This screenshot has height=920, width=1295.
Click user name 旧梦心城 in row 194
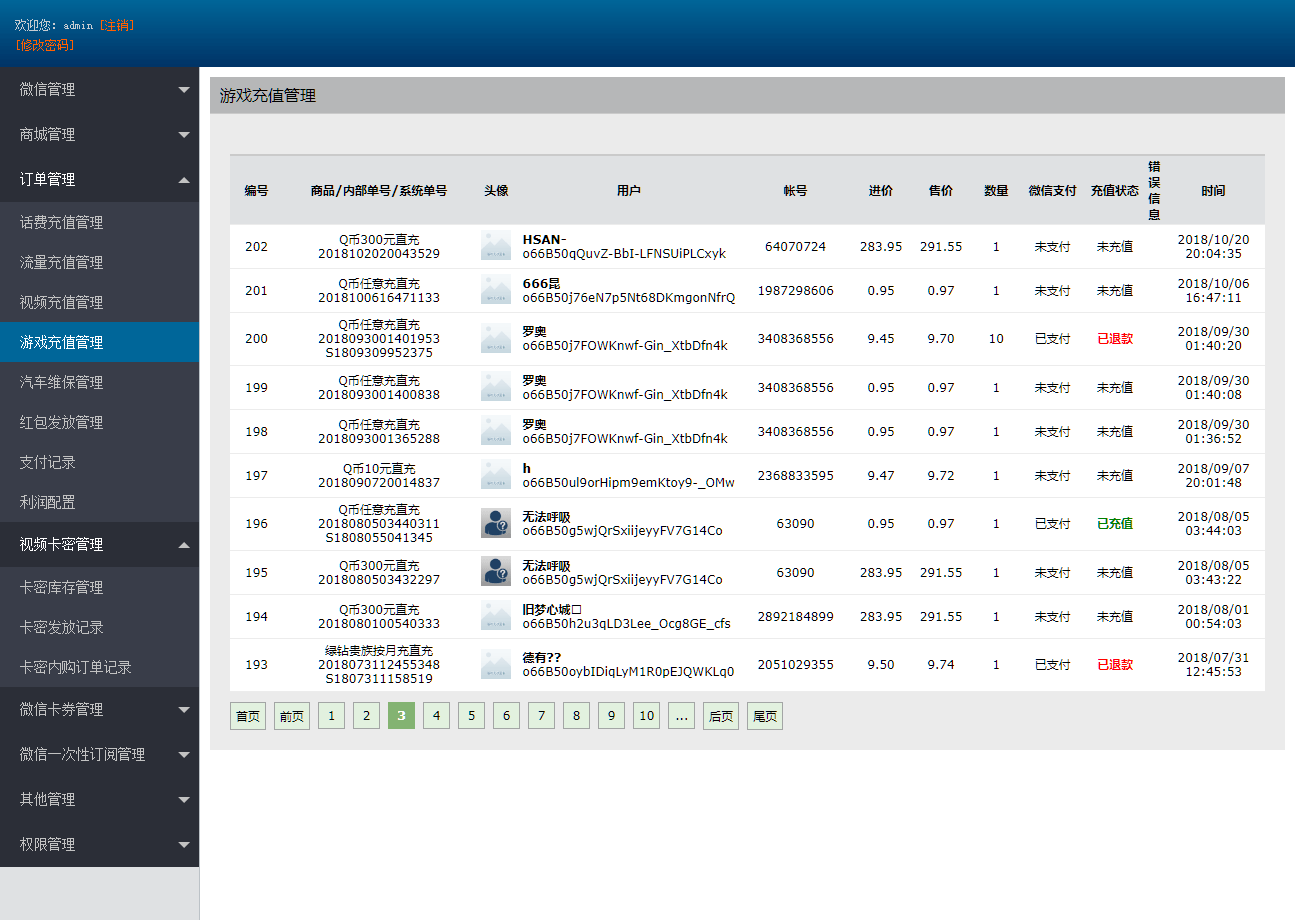point(552,609)
